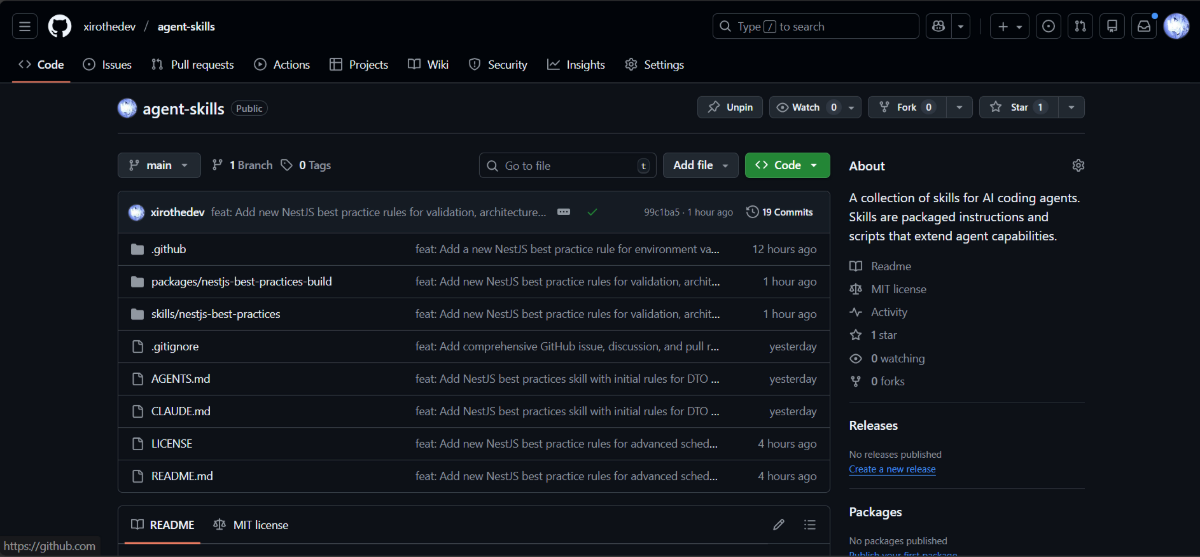Image resolution: width=1200 pixels, height=557 pixels.
Task: Star the agent-skills repository
Action: click(x=1018, y=107)
